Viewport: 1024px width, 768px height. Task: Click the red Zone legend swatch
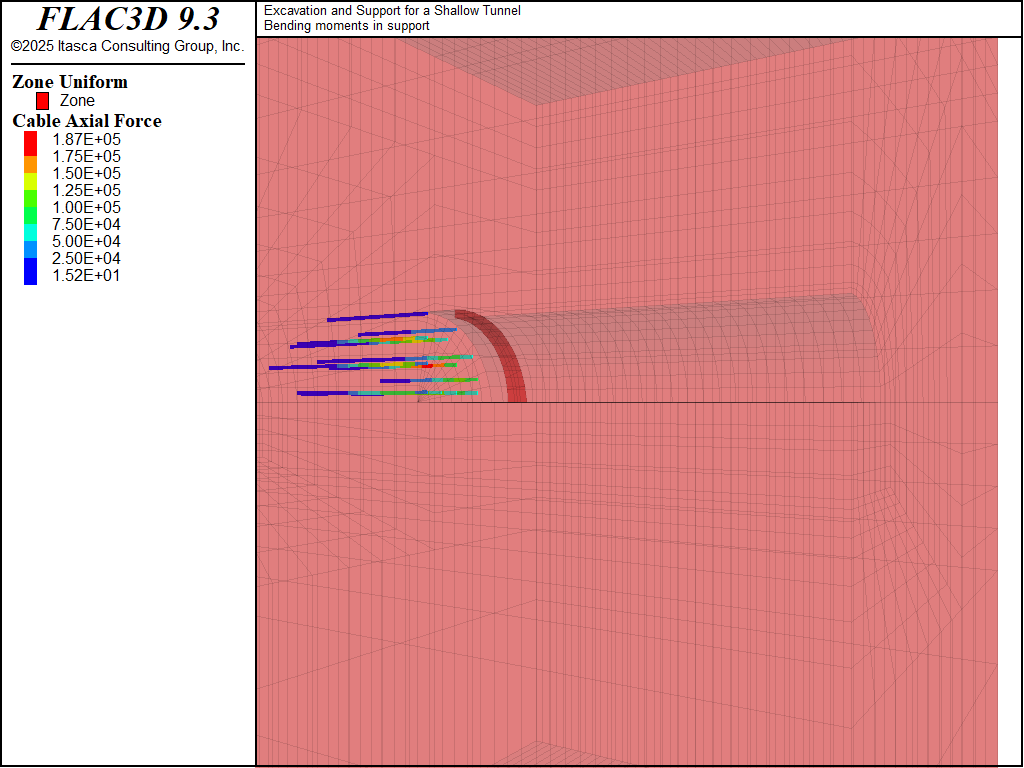pos(42,101)
